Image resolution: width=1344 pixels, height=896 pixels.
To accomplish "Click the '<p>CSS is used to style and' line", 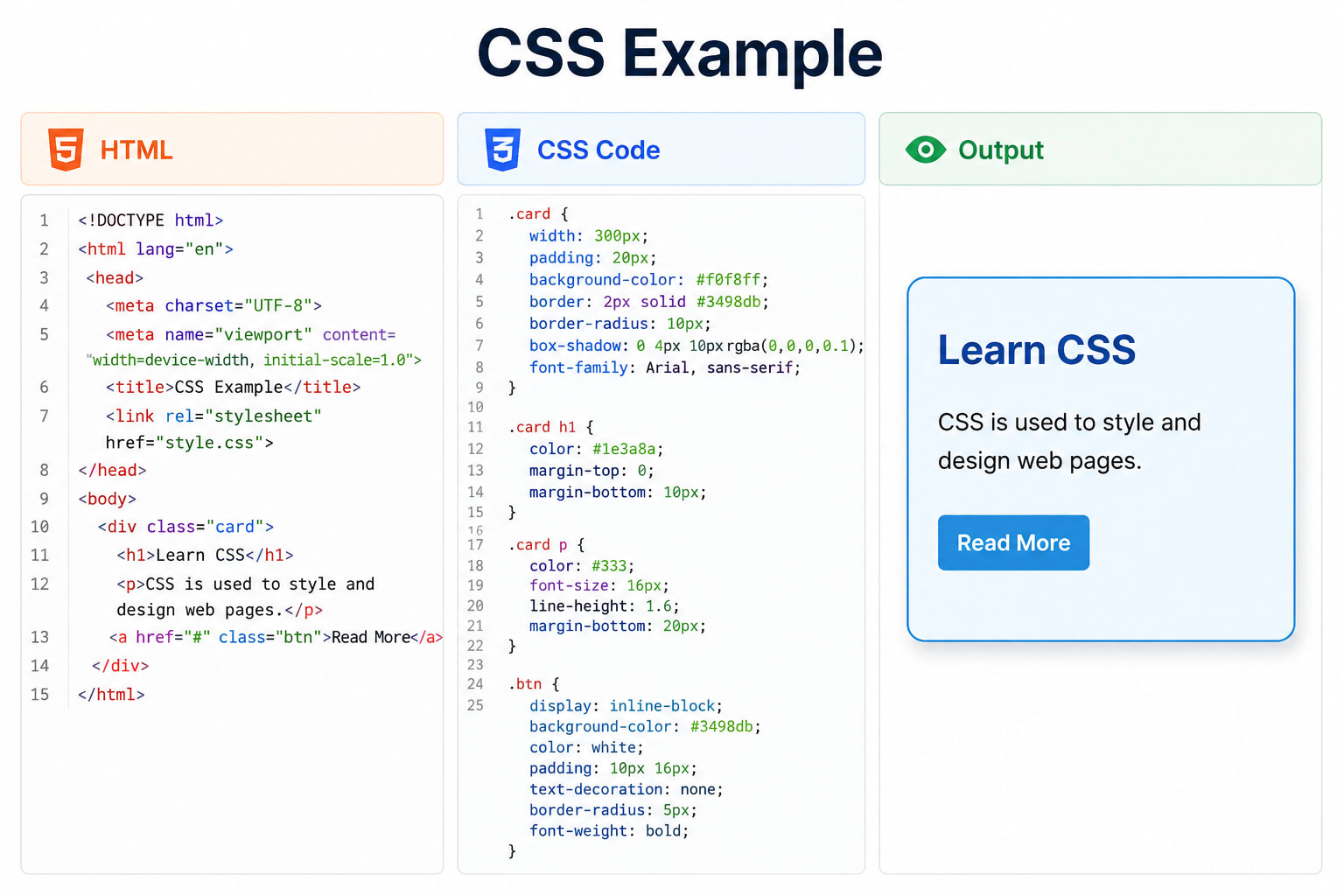I will point(246,584).
